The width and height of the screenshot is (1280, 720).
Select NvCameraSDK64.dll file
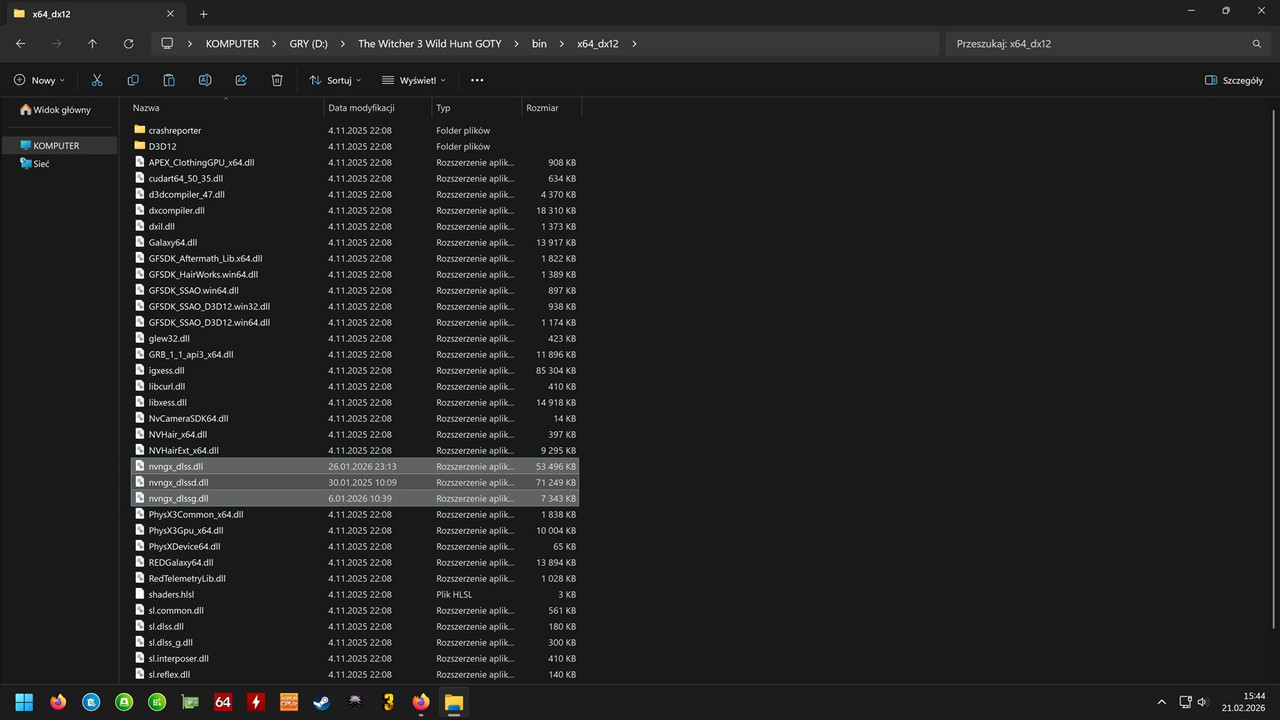[355, 418]
